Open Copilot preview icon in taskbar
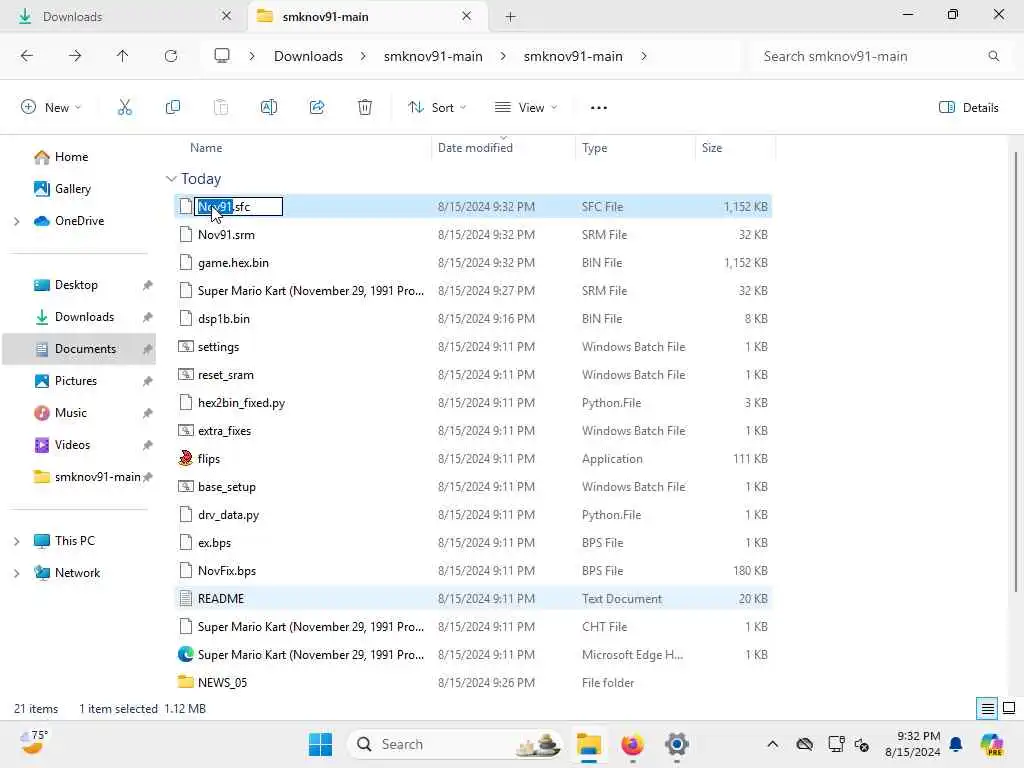Screen dimensions: 1024x768 [x=992, y=744]
